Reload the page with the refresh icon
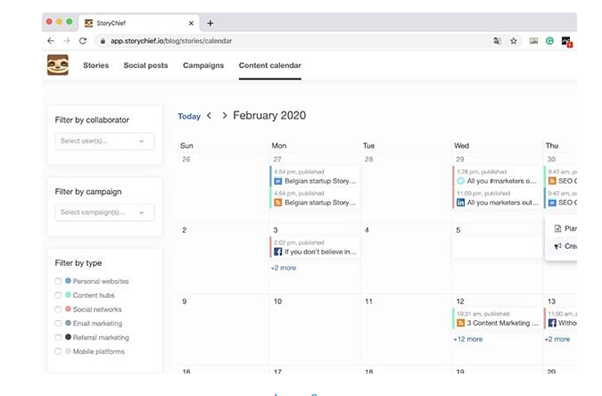The image size is (602, 396). click(83, 41)
